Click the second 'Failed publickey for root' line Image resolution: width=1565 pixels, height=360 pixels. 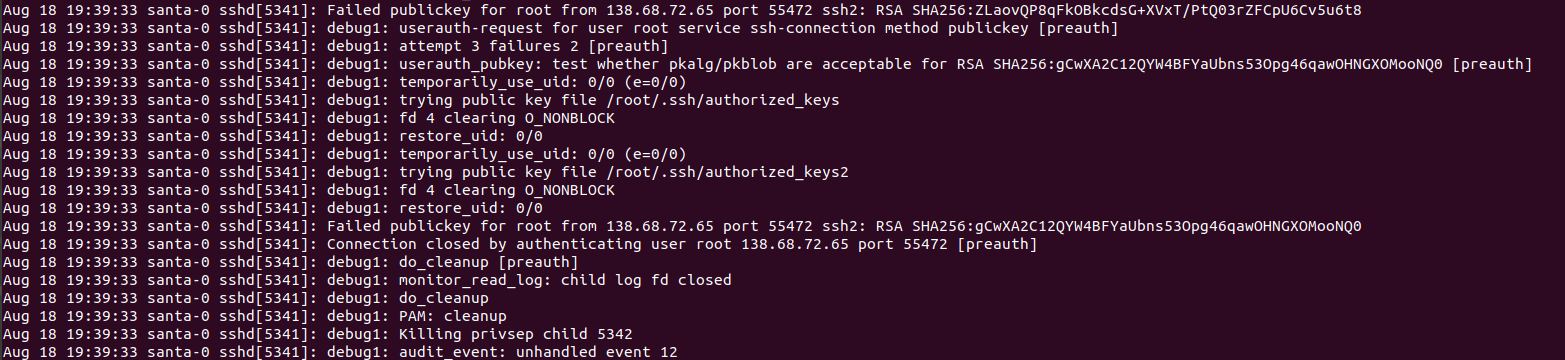coord(844,226)
